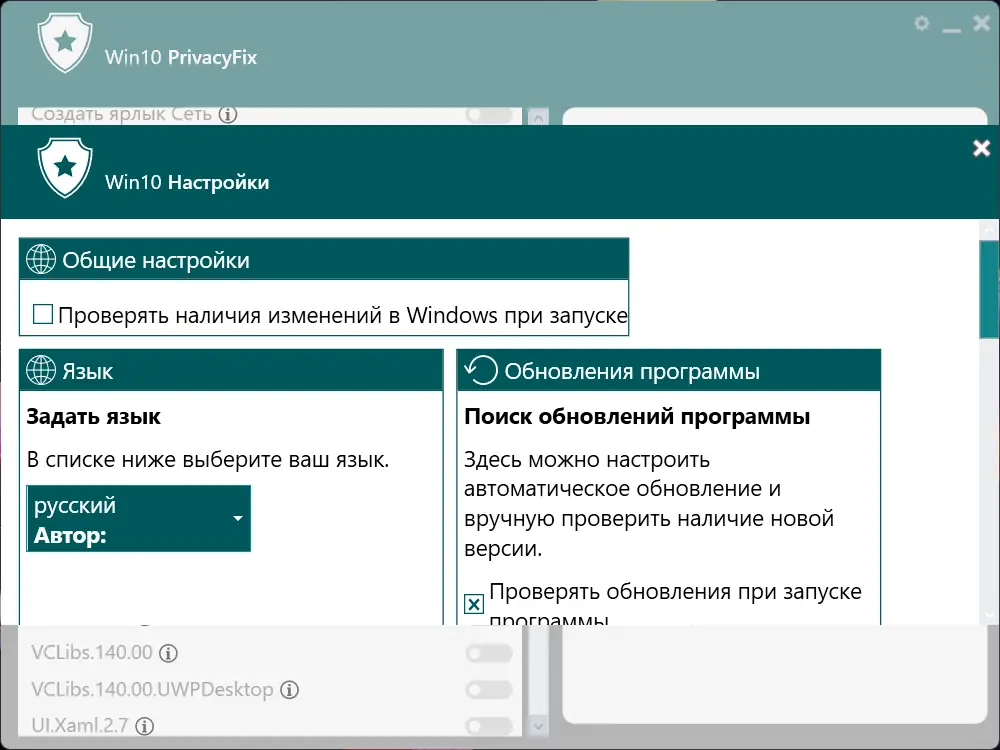1000x750 pixels.
Task: Click the globe icon on the Общие настройки header
Action: (40, 259)
